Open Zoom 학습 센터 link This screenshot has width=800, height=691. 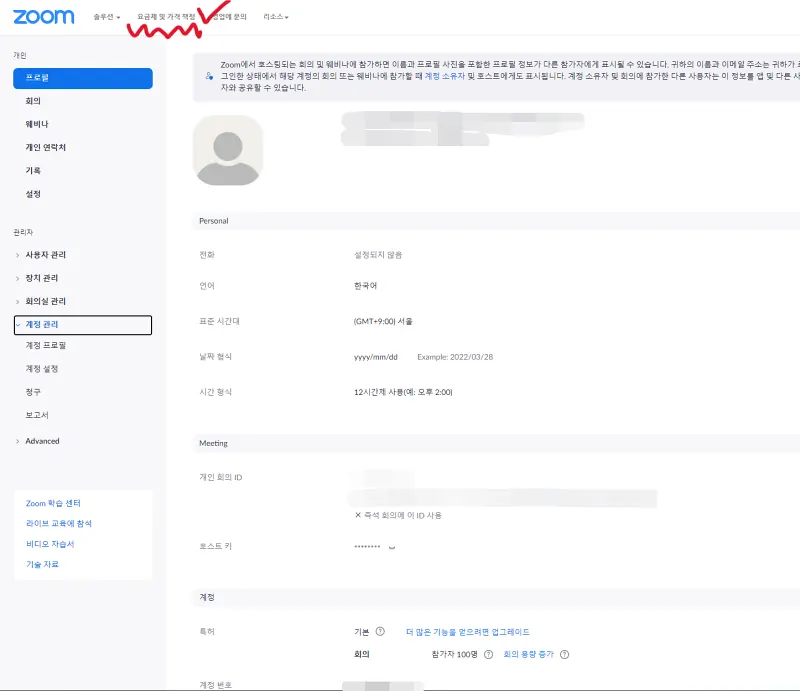click(x=53, y=503)
